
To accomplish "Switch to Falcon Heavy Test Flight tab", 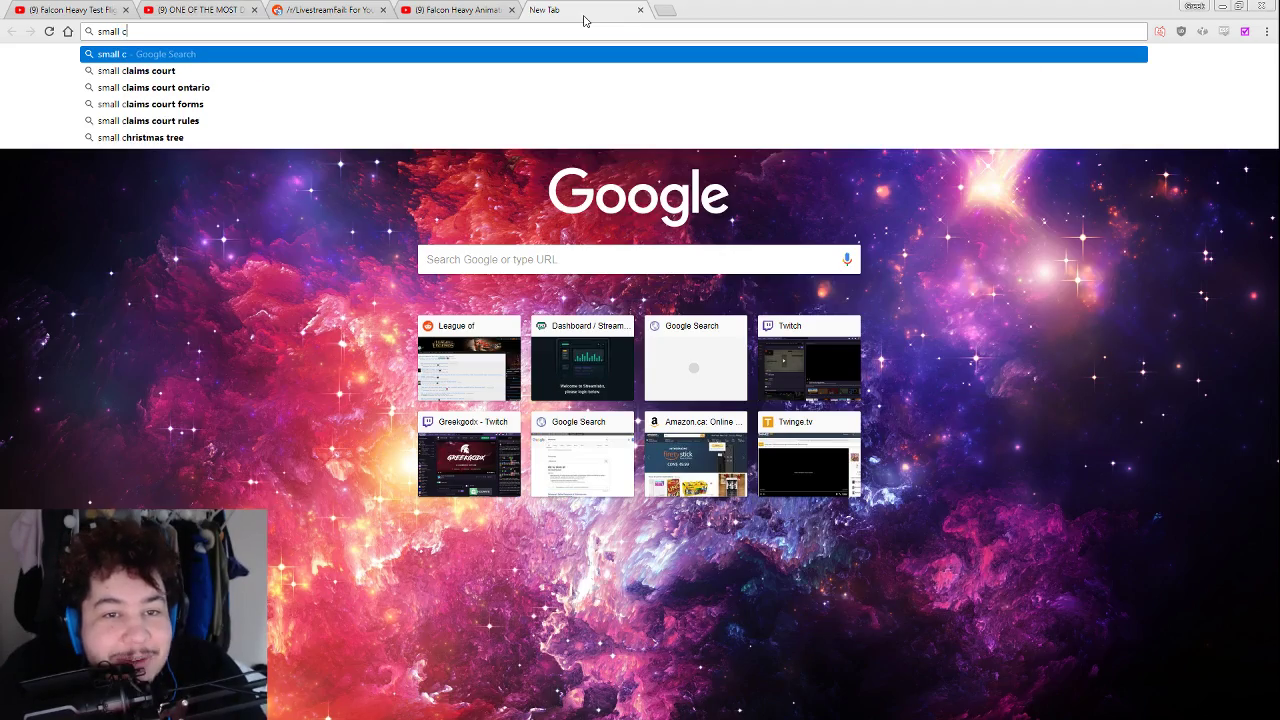I will click(68, 10).
